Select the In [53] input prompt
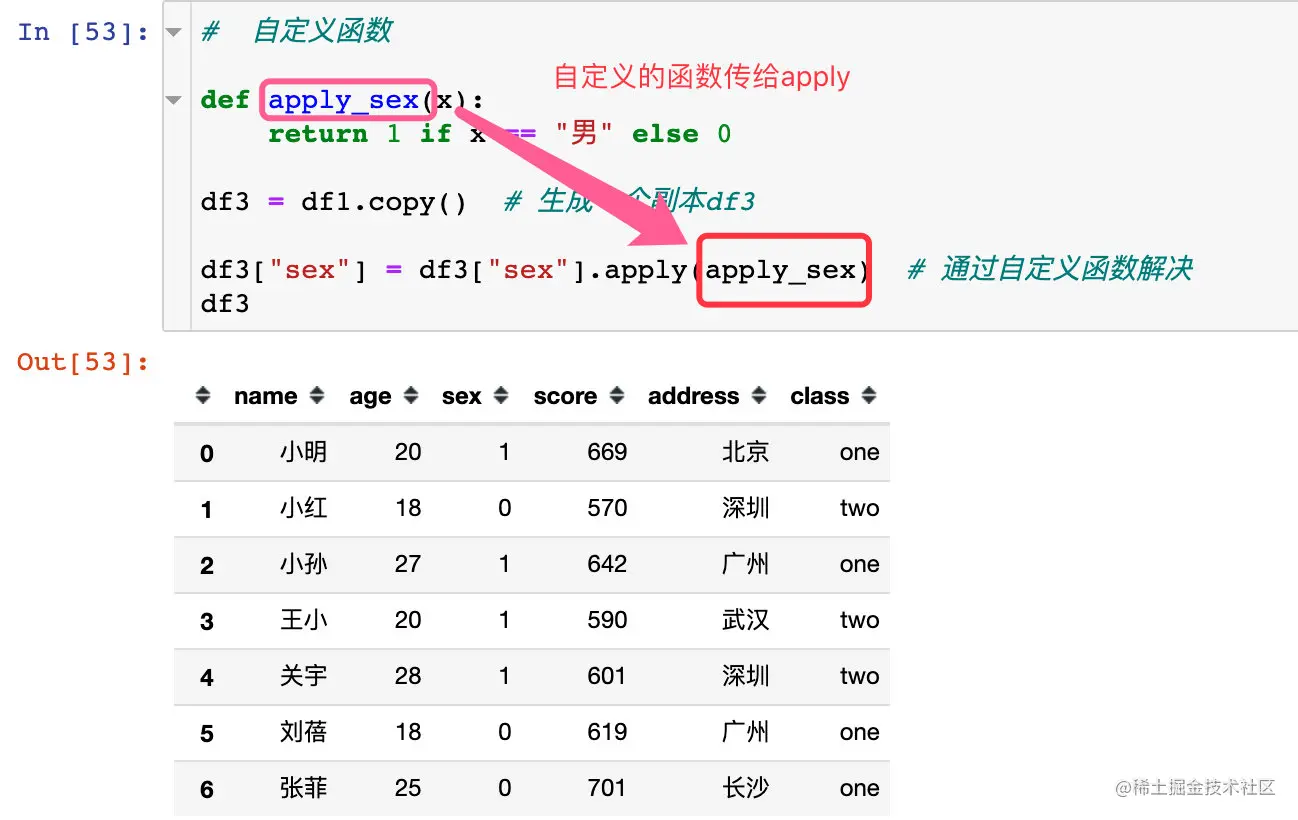The height and width of the screenshot is (820, 1298). tap(83, 32)
